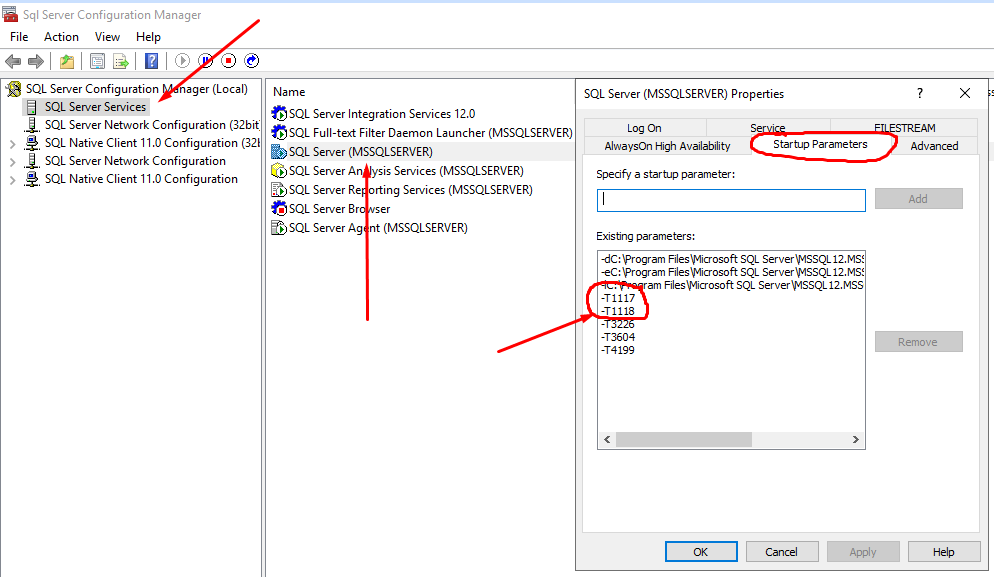The image size is (994, 577).
Task: Select SQL Server Network Configuration (32bit) tree node
Action: 152,125
